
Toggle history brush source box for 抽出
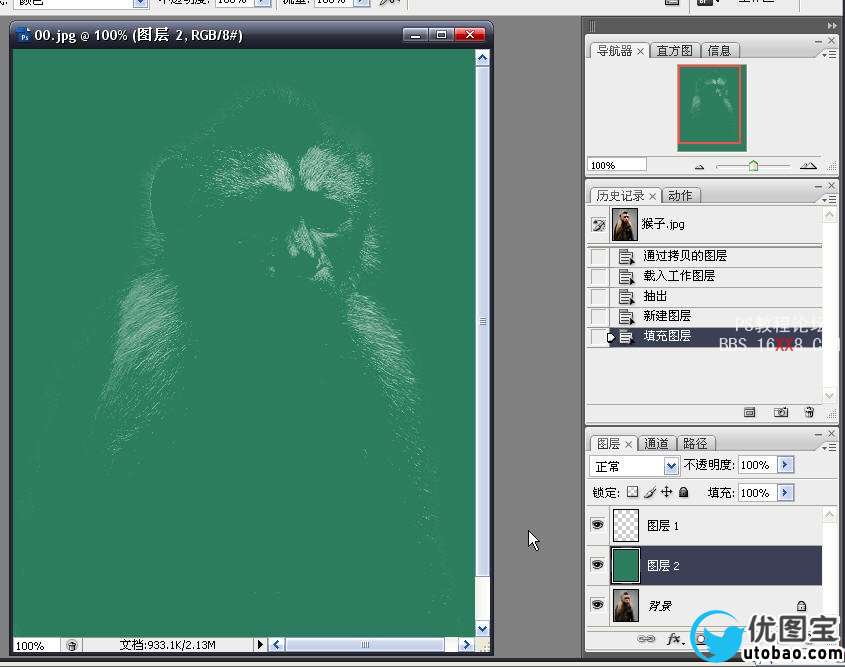click(598, 296)
